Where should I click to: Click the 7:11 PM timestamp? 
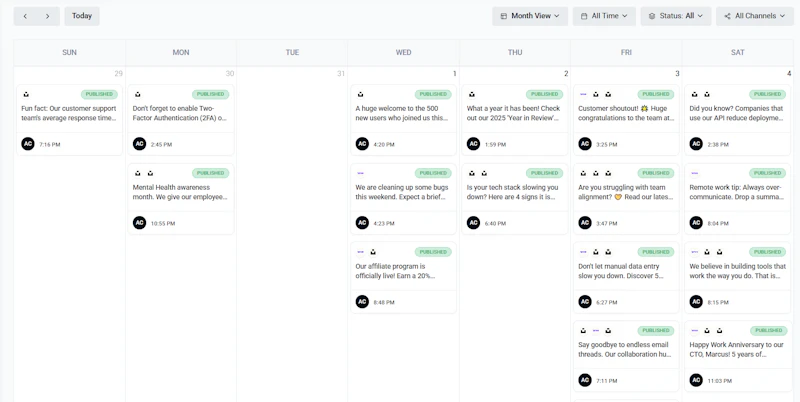[607, 381]
